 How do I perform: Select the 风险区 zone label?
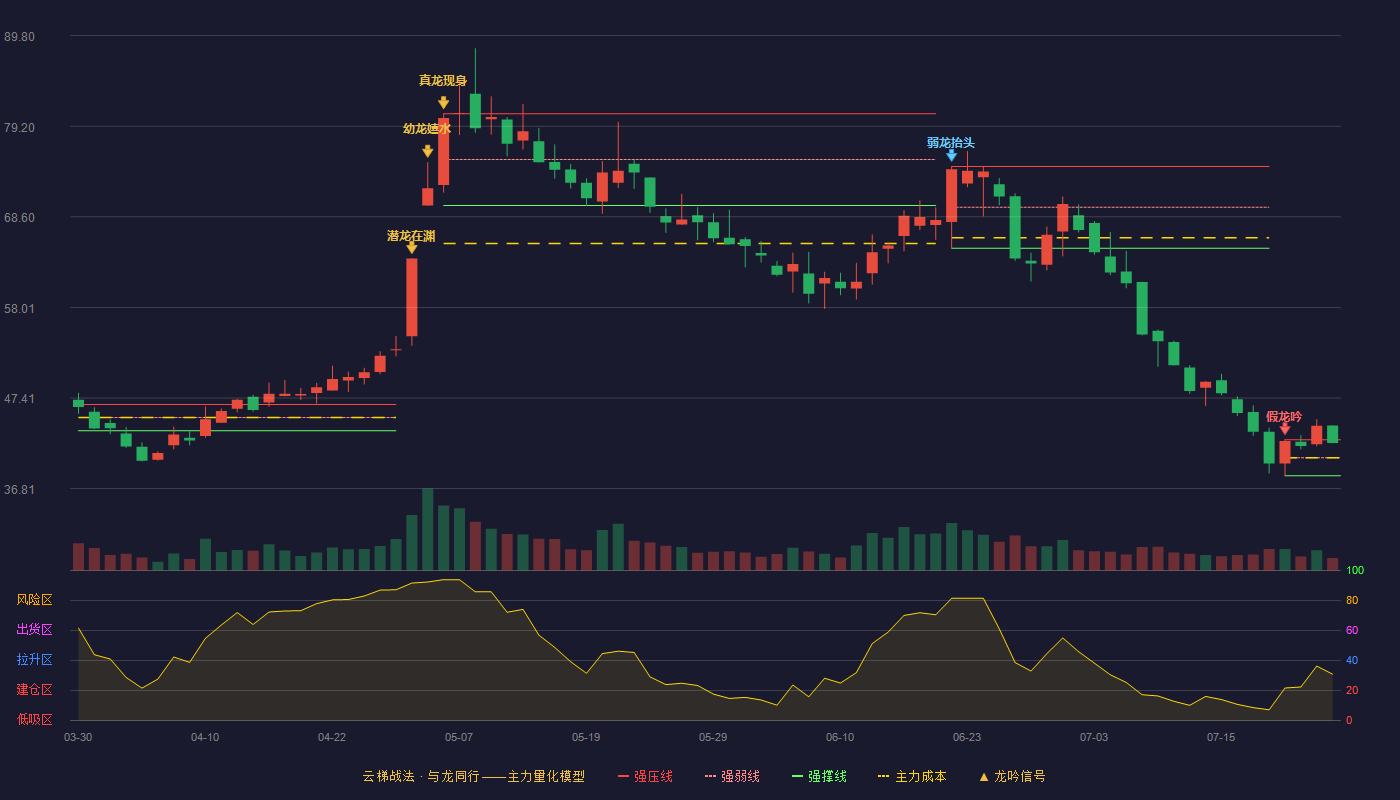coord(34,600)
